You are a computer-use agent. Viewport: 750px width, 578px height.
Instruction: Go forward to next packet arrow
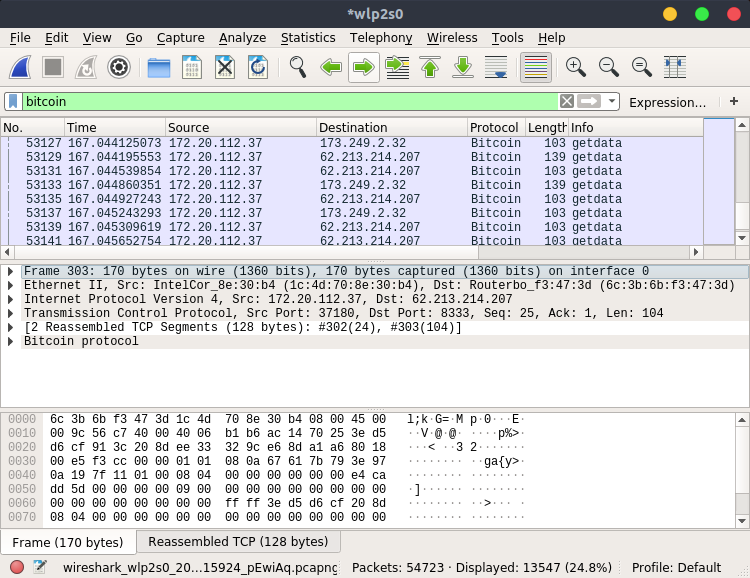pos(364,67)
